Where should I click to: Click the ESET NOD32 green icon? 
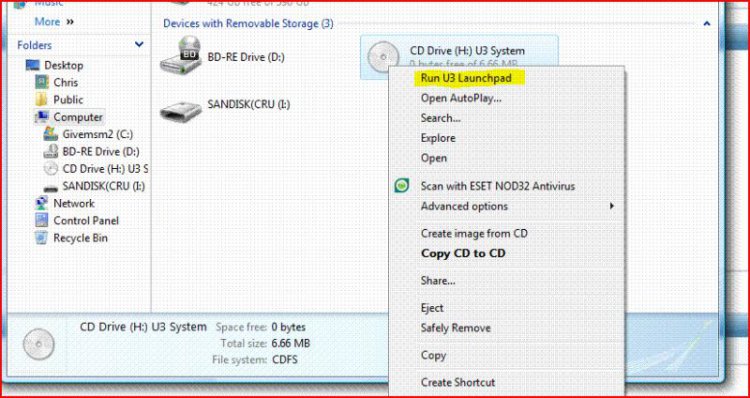tap(402, 186)
